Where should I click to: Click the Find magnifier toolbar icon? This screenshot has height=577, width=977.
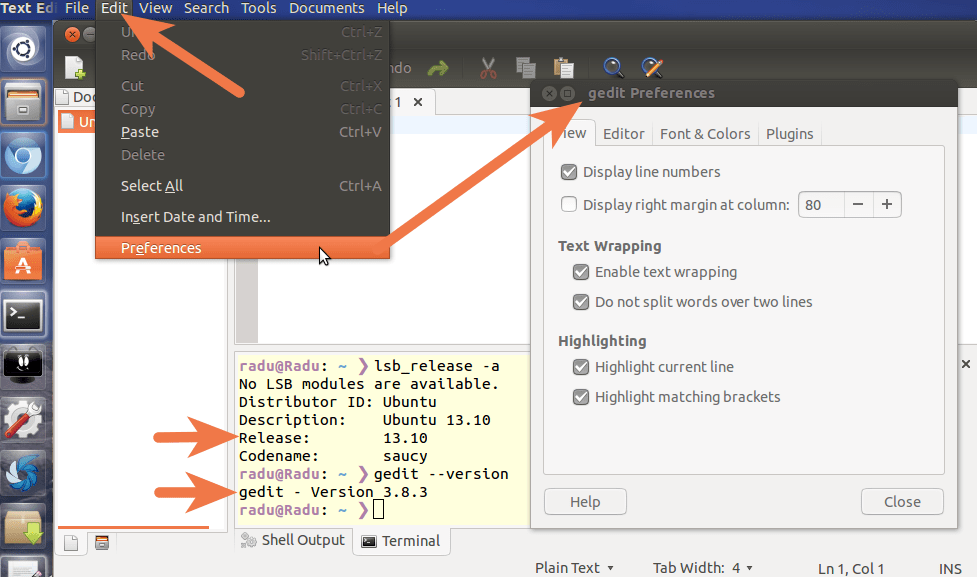pyautogui.click(x=613, y=68)
